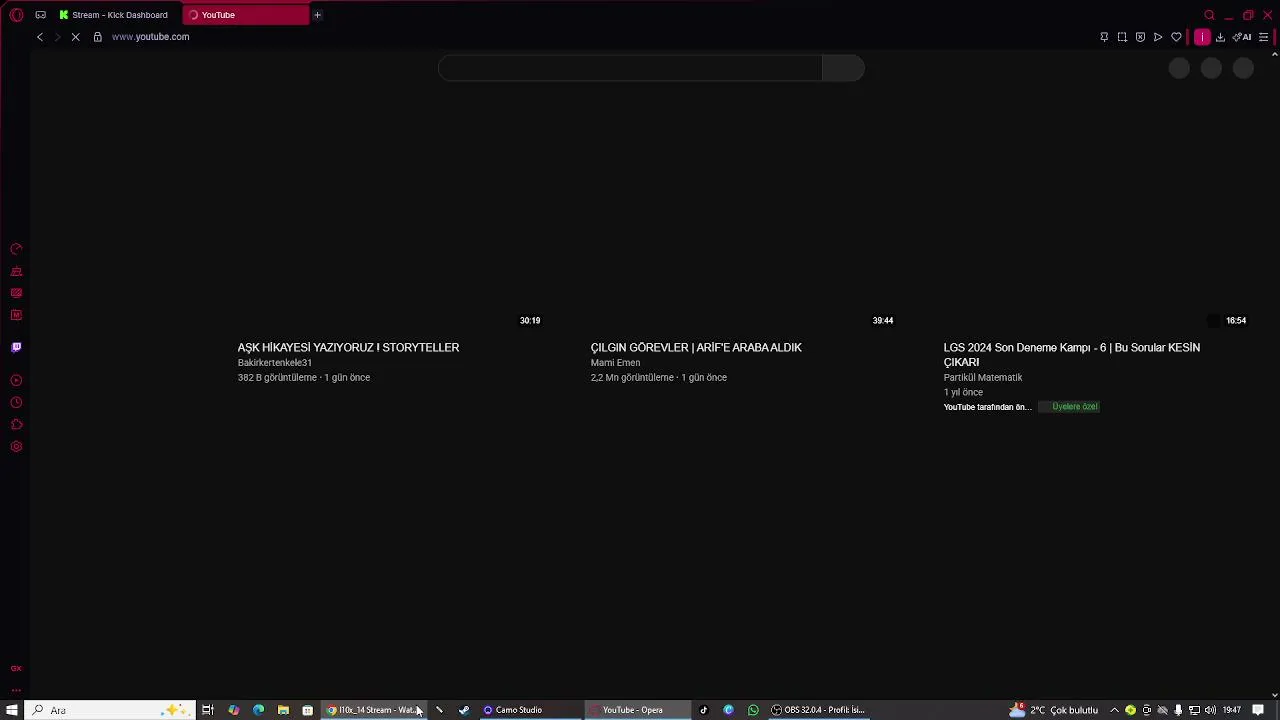Stop loading the page with X button

pos(76,37)
